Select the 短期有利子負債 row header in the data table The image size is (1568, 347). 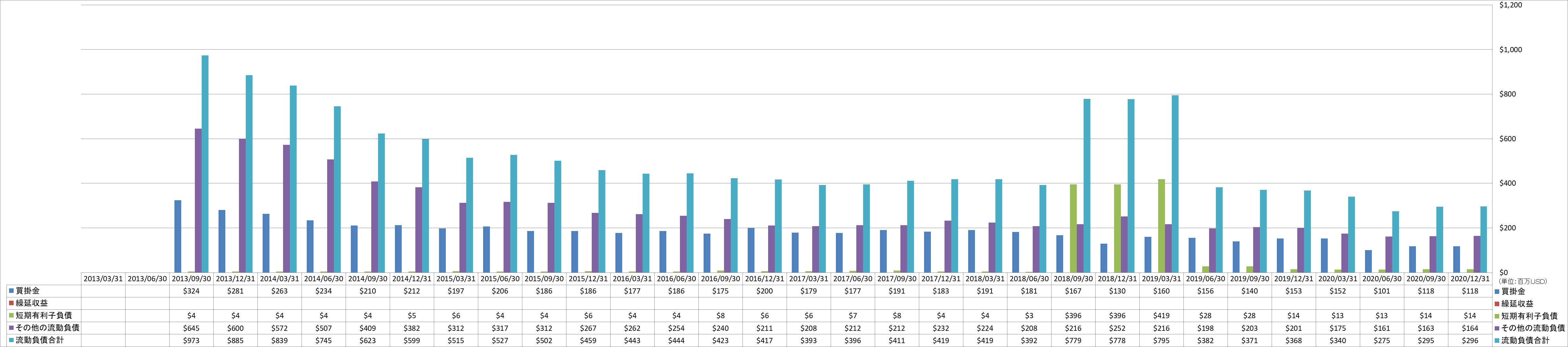point(44,315)
